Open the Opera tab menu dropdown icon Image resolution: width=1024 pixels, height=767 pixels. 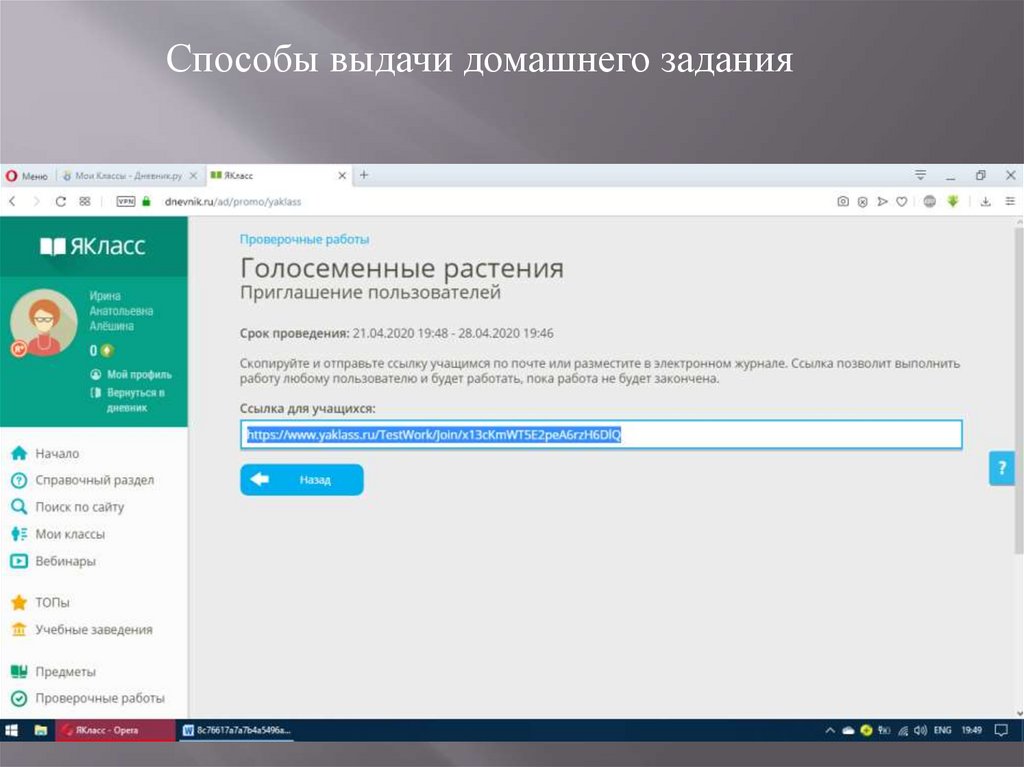tap(920, 175)
